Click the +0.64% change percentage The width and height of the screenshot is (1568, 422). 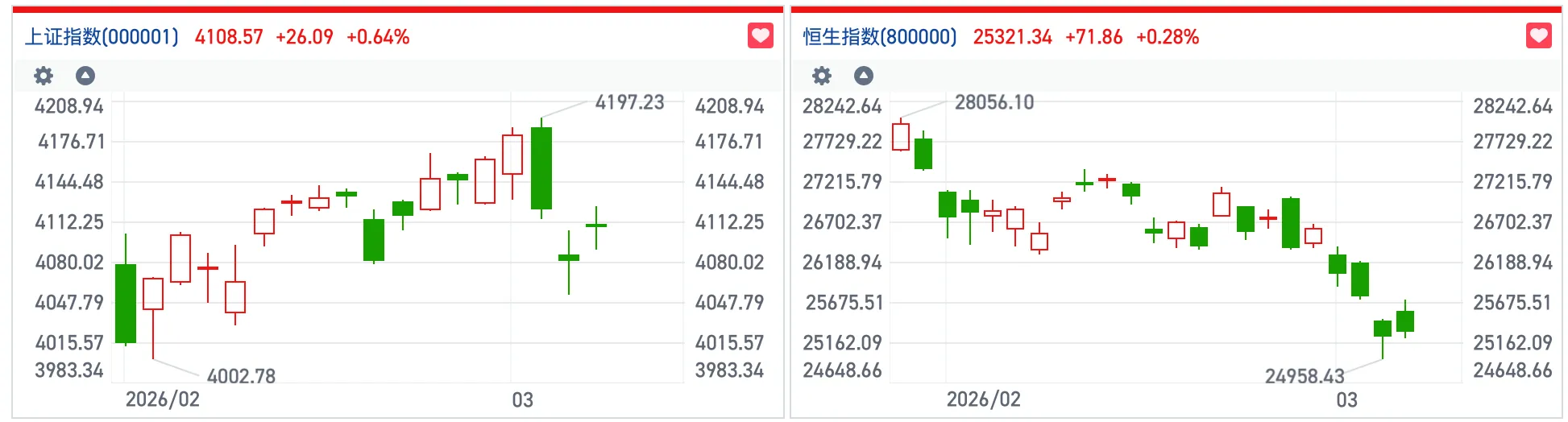coord(378,37)
